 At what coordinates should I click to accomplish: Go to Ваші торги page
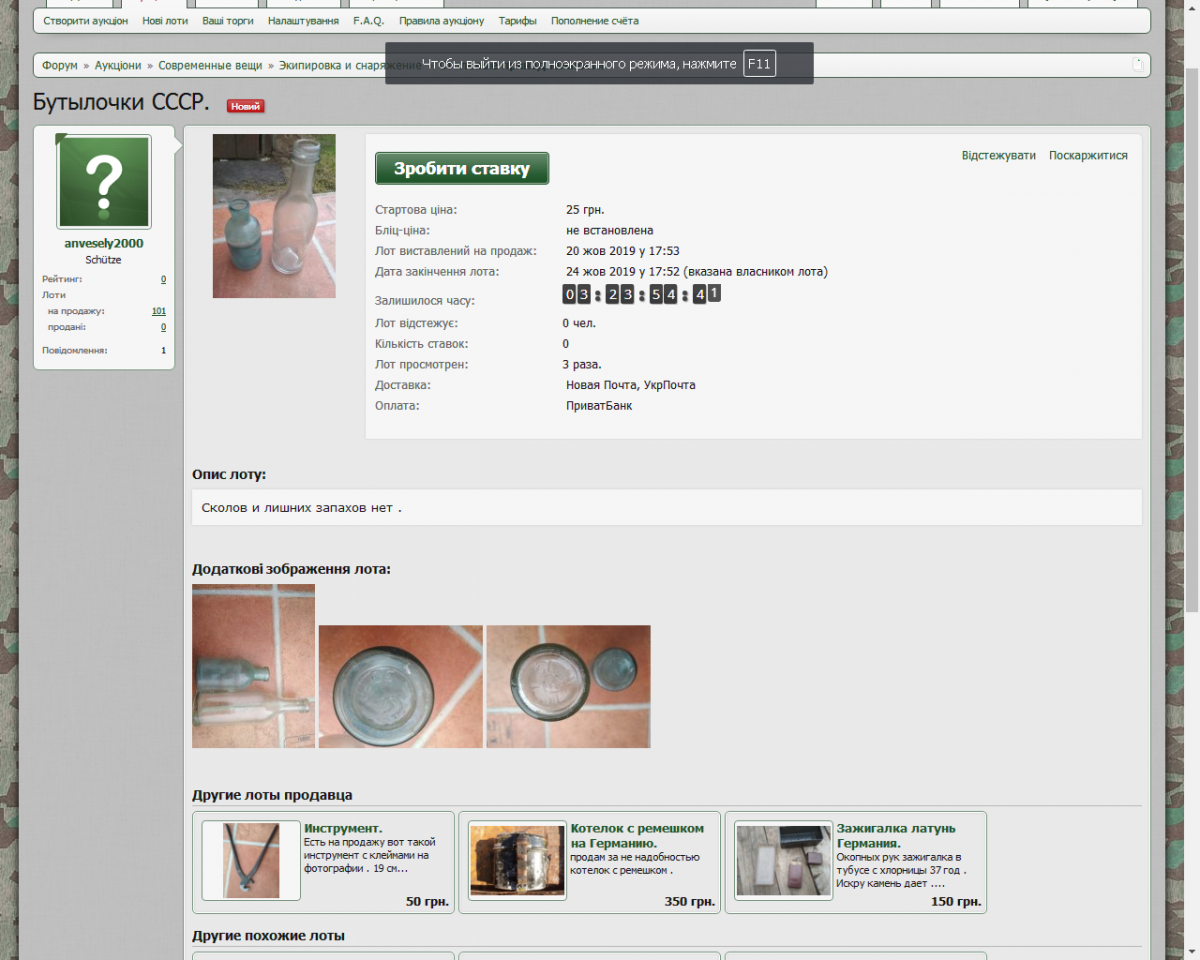pos(228,21)
